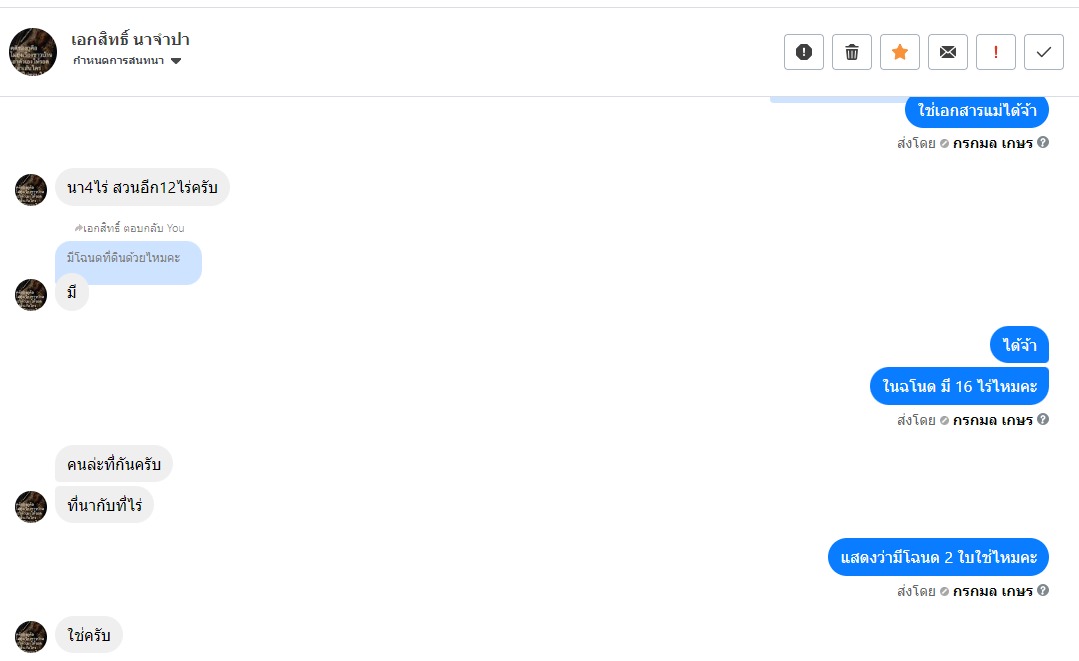
Task: Delete conversation with the trash icon
Action: click(x=851, y=52)
